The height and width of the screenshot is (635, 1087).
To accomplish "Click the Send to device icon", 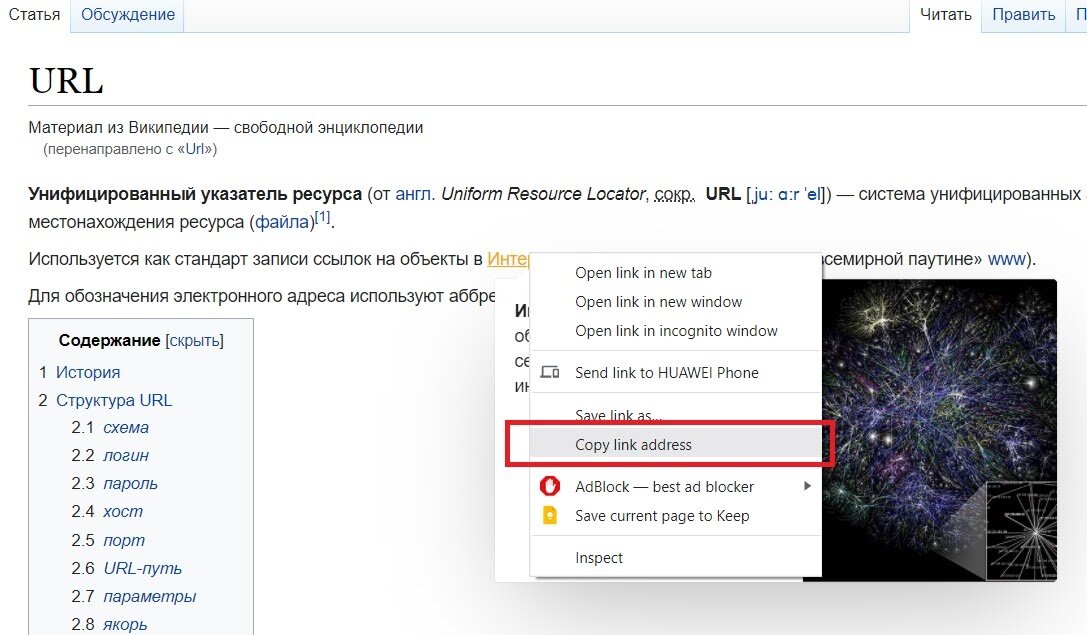I will click(x=550, y=372).
